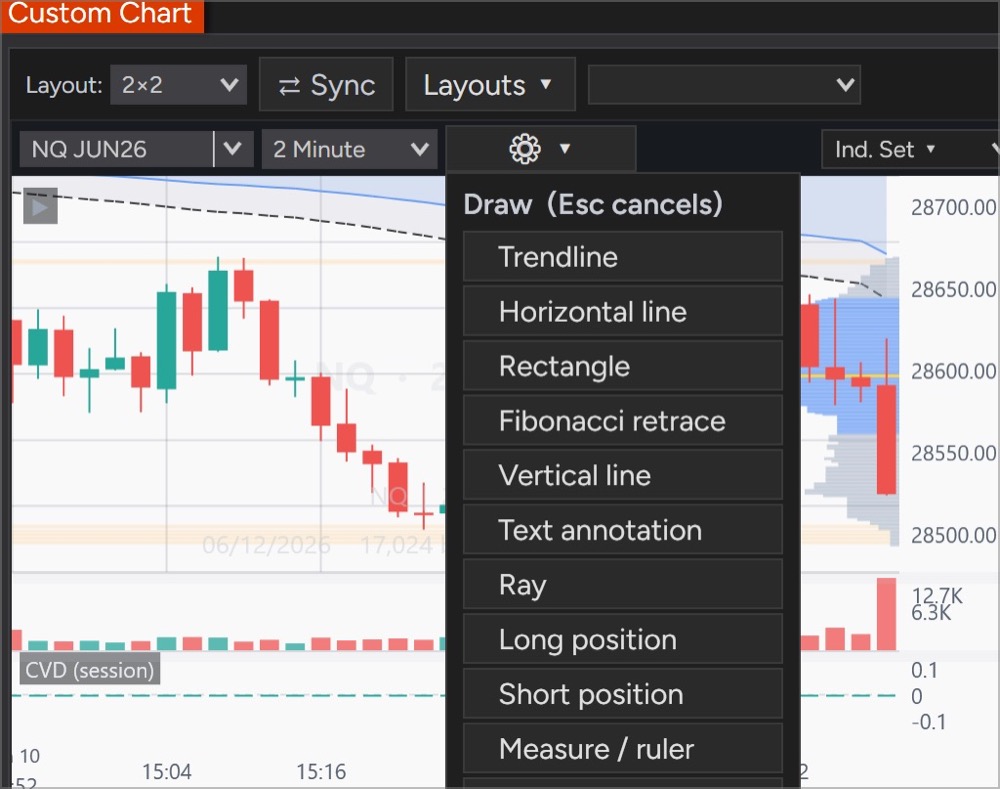Click the 12.7K volume axis label
1000x789 pixels.
pyautogui.click(x=937, y=595)
